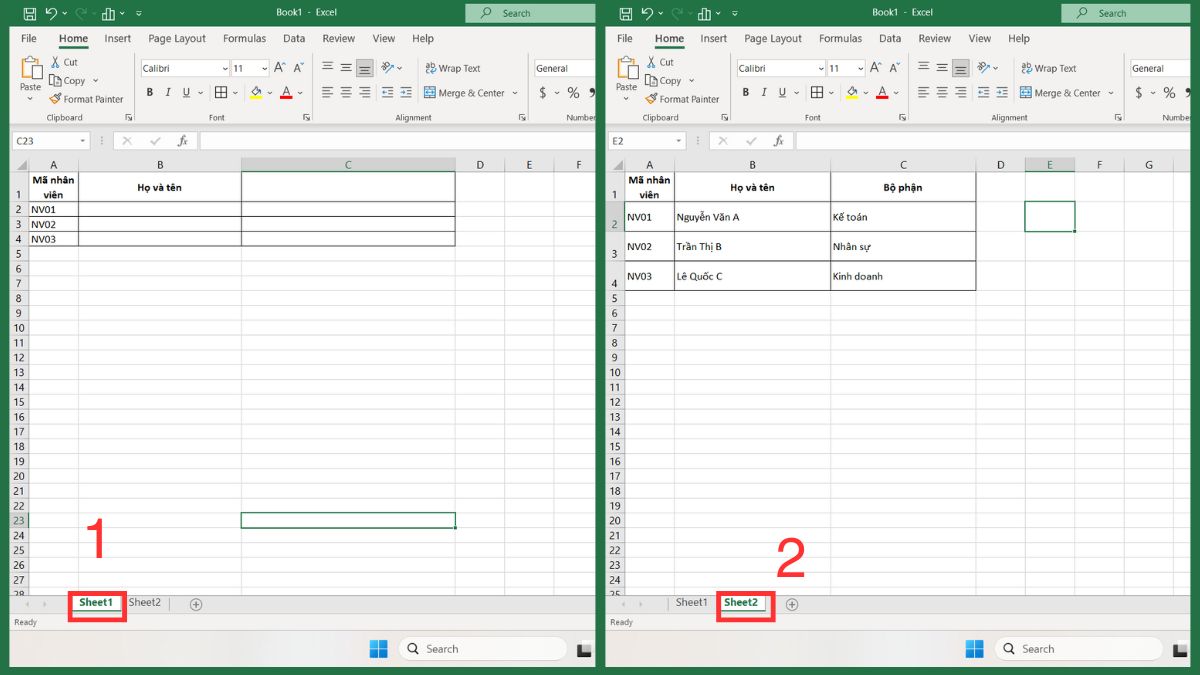Switch to Insert tab in left Excel window
Screen dimensions: 1200x675
pyautogui.click(x=118, y=38)
